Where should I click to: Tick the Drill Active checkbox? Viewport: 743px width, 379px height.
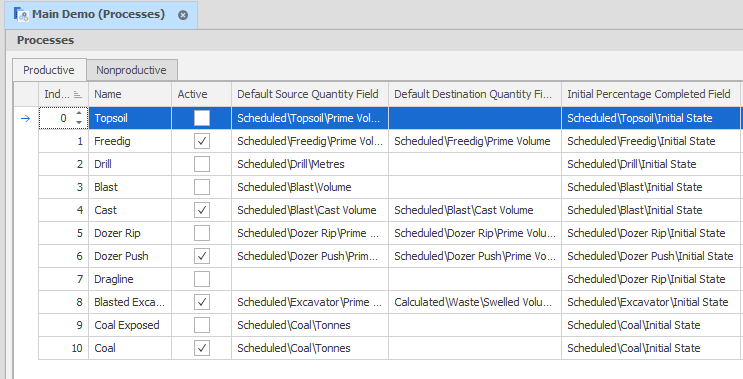tap(202, 164)
